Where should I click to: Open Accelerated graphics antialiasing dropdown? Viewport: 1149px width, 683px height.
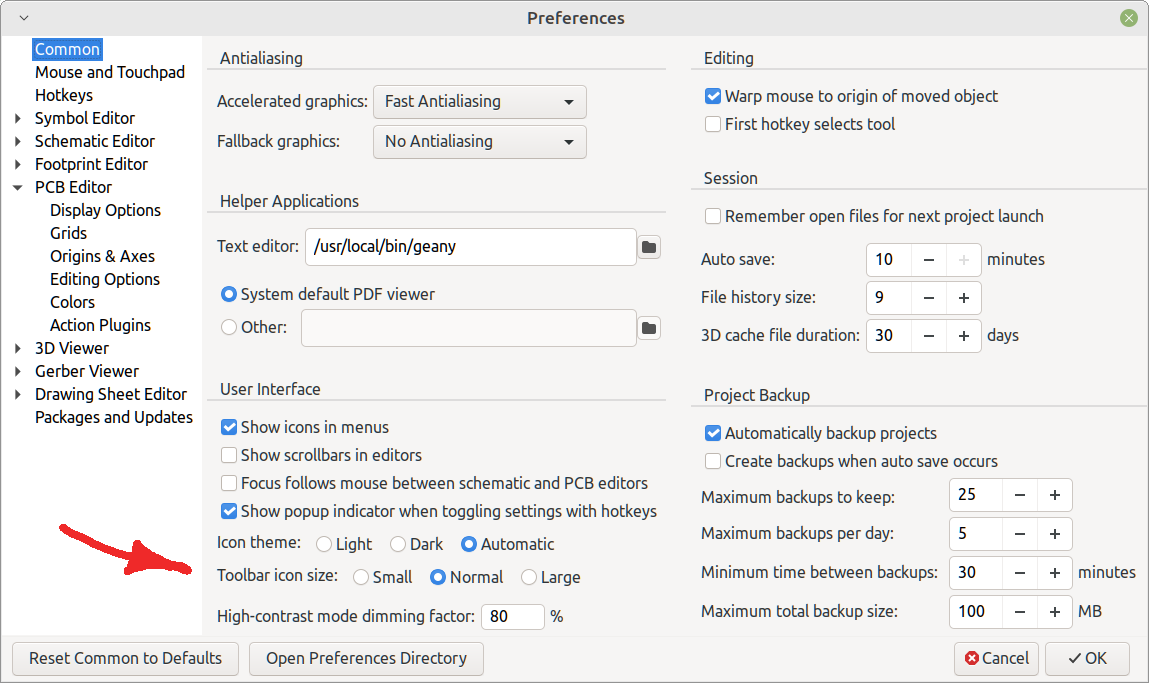click(x=480, y=102)
